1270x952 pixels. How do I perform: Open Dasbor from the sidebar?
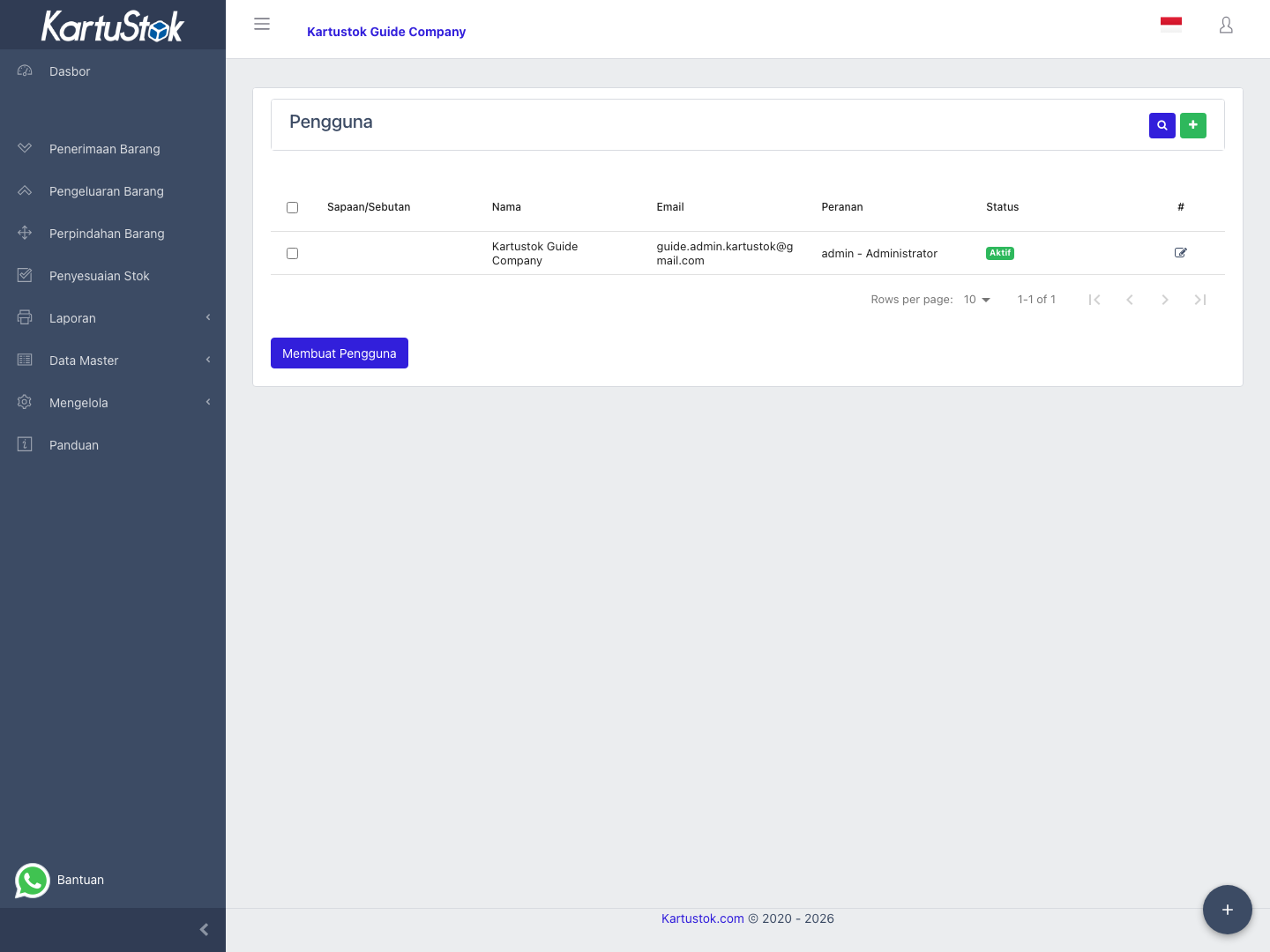click(113, 71)
